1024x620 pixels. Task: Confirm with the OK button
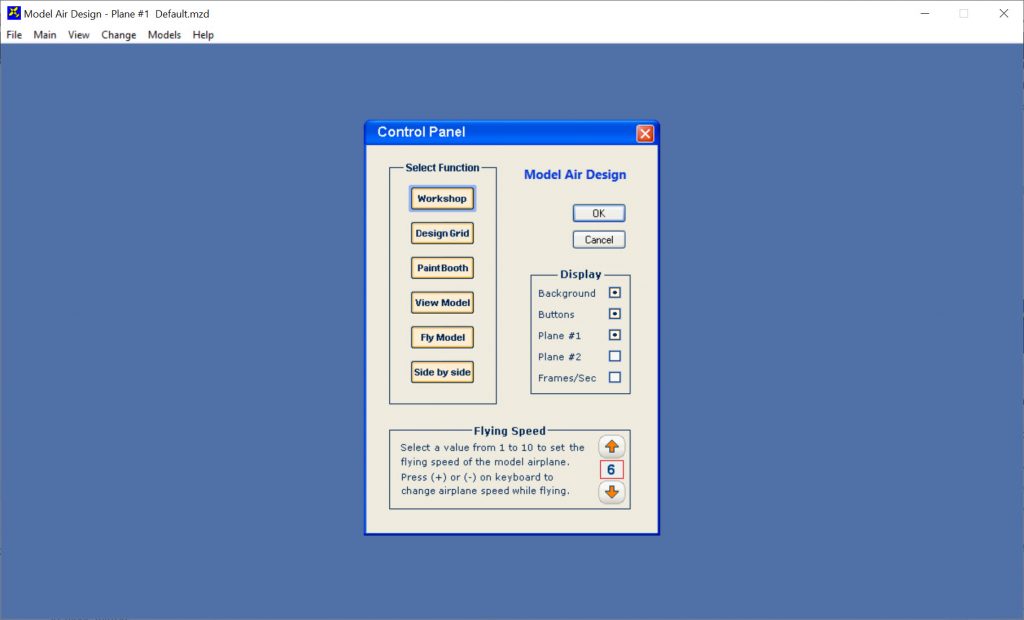click(x=599, y=213)
